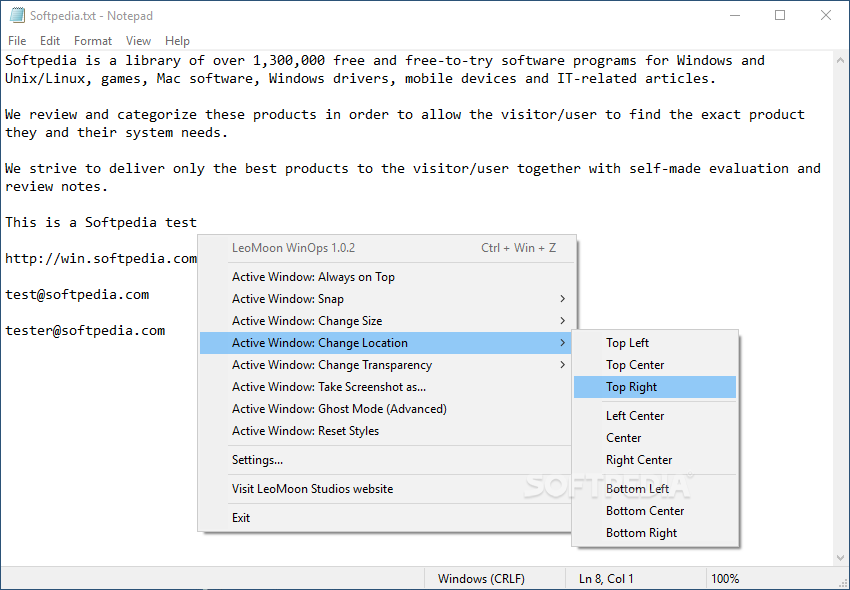Expand Active Window: Change Transparency submenu
850x590 pixels.
click(385, 364)
